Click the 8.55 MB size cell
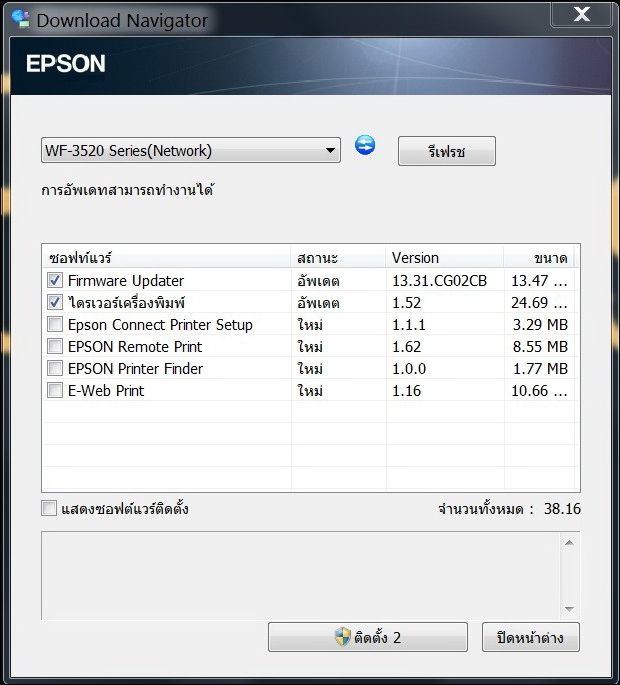Image resolution: width=620 pixels, height=685 pixels. [540, 346]
